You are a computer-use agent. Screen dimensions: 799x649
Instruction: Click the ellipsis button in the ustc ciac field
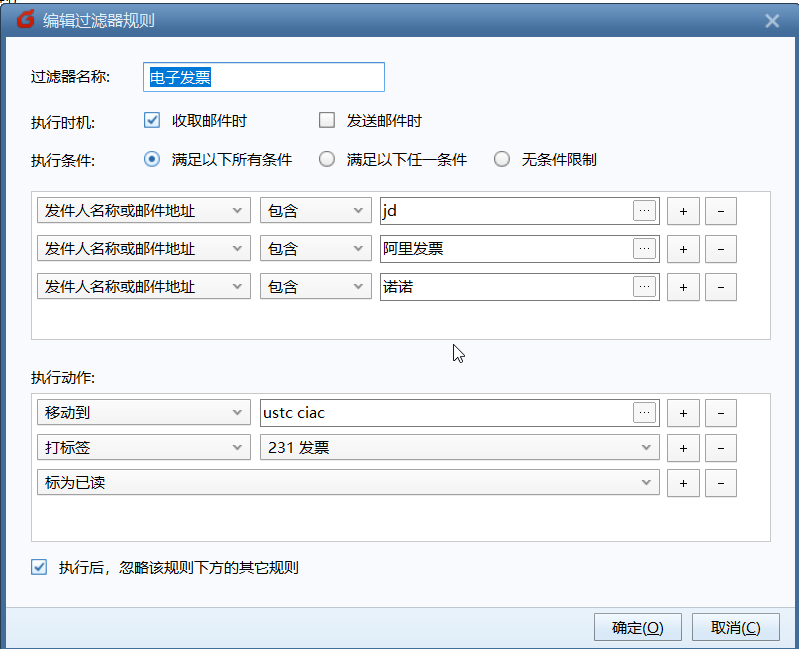pyautogui.click(x=645, y=413)
